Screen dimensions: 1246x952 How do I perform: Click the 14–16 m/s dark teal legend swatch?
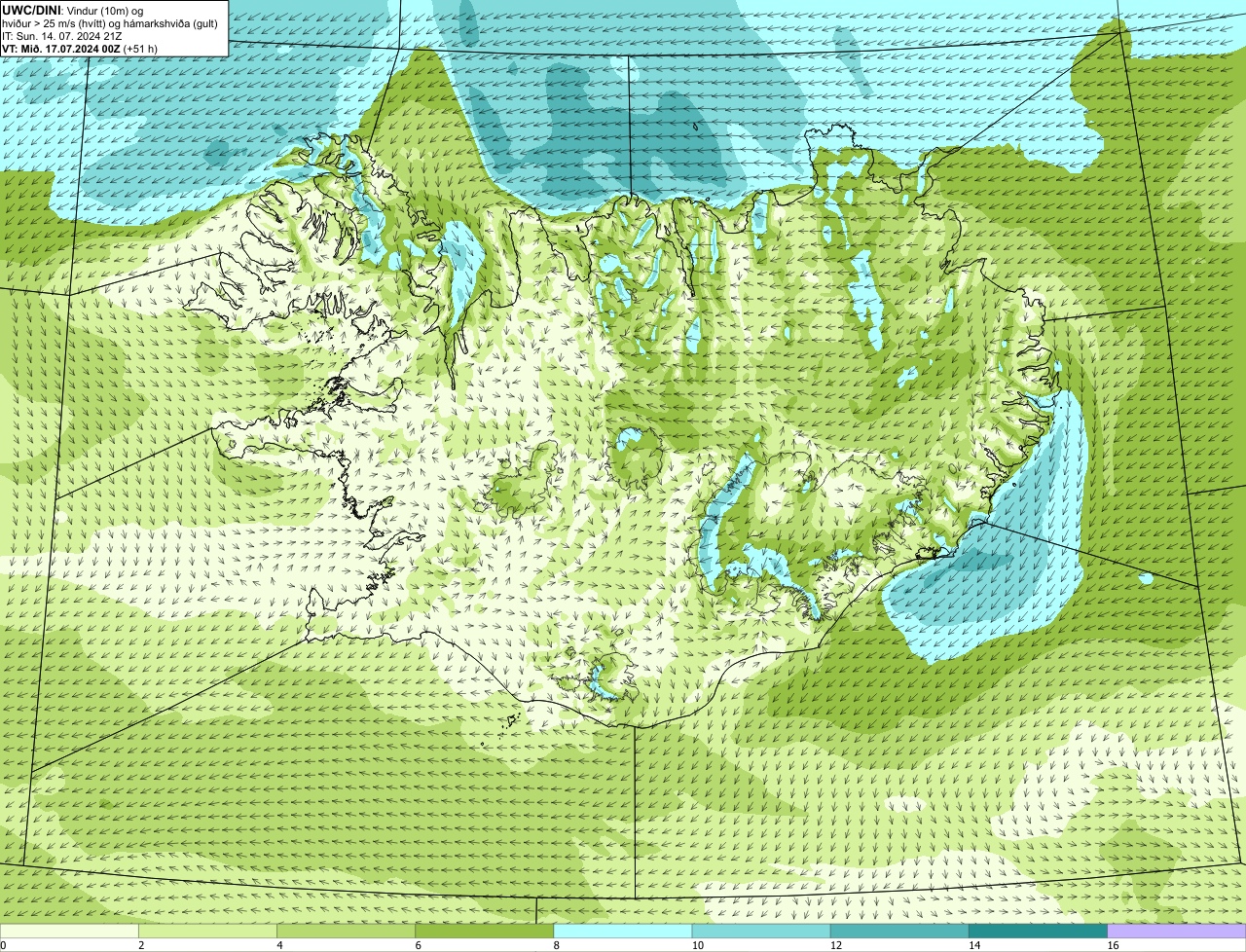(1039, 931)
